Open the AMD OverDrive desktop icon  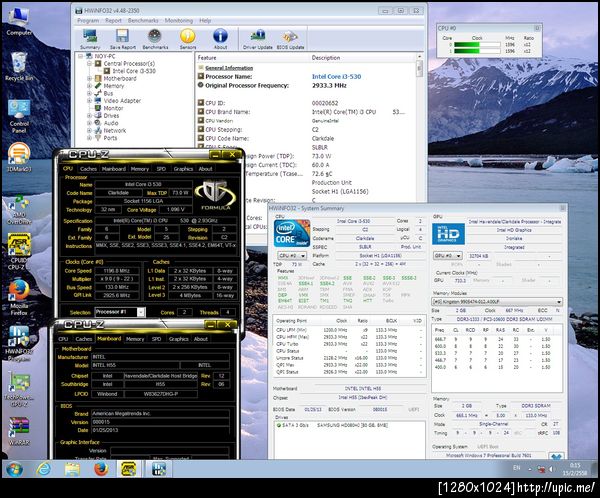19,210
